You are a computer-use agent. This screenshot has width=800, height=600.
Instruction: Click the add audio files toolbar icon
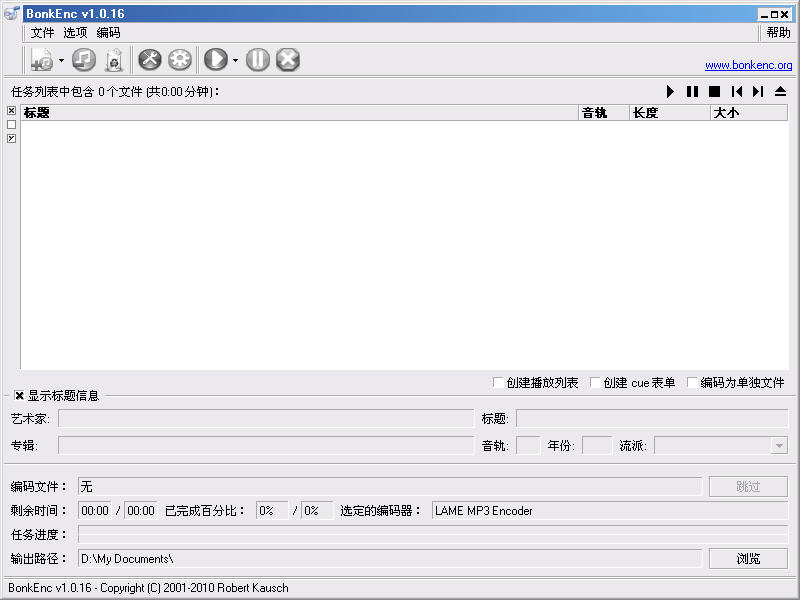42,60
